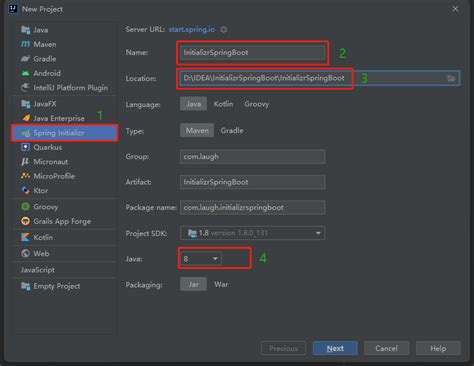Click the Grails App Forge icon

(x=25, y=221)
